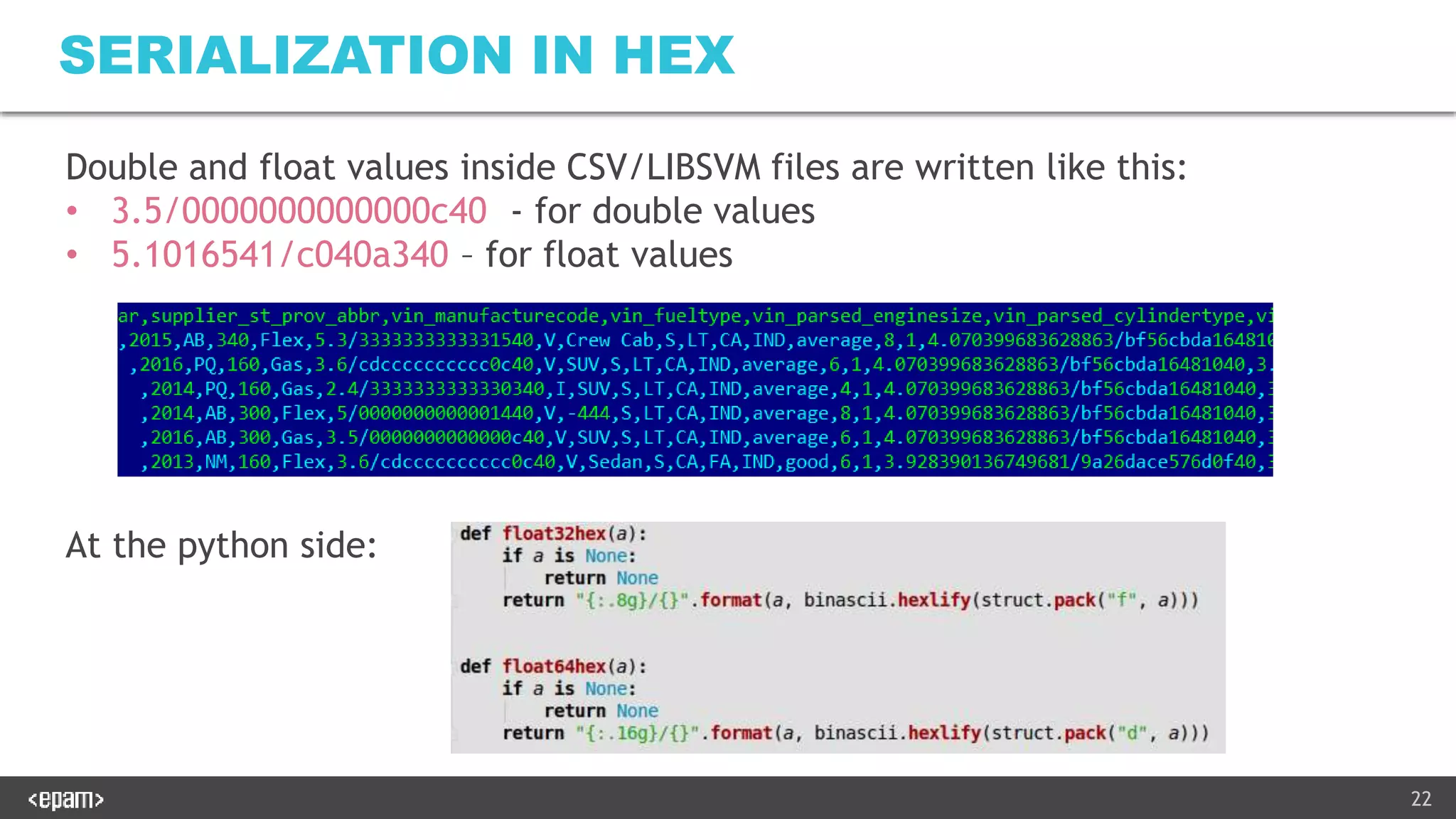Viewport: 1456px width, 819px height.
Task: Click the CSV row starting ',2016,AB,300,Gas'
Action: (x=706, y=437)
